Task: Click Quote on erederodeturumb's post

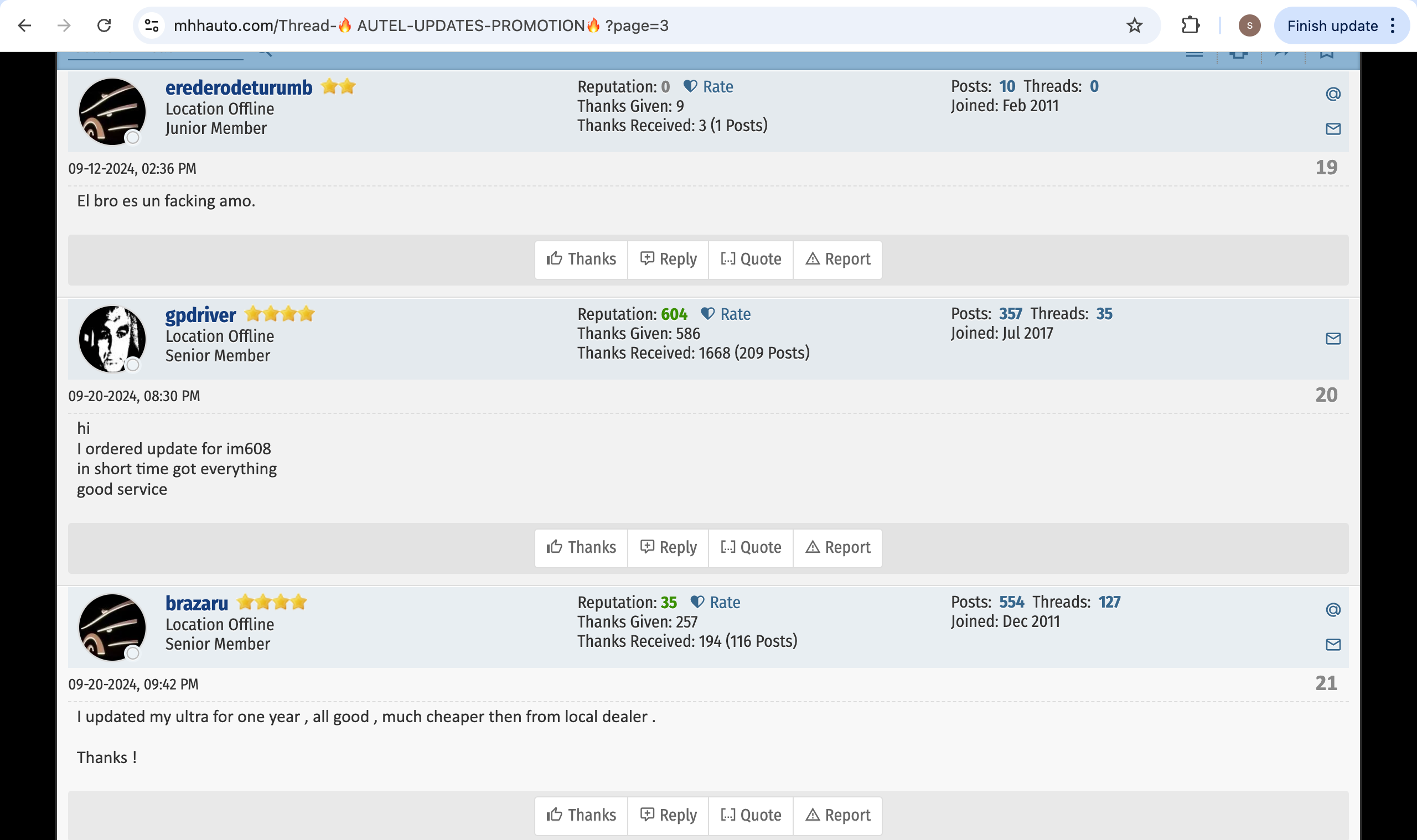Action: (751, 259)
